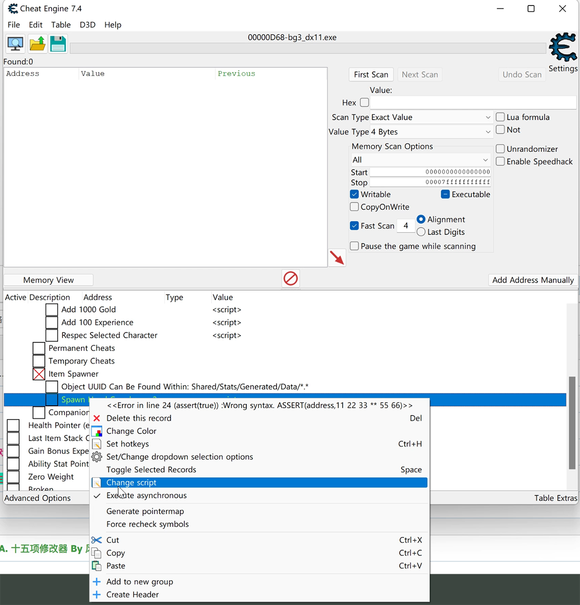Click the Change Color palette icon
The width and height of the screenshot is (580, 605).
point(97,431)
